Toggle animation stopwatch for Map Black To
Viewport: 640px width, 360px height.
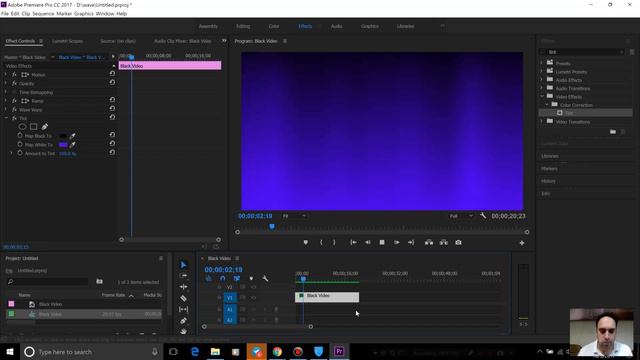coord(20,136)
